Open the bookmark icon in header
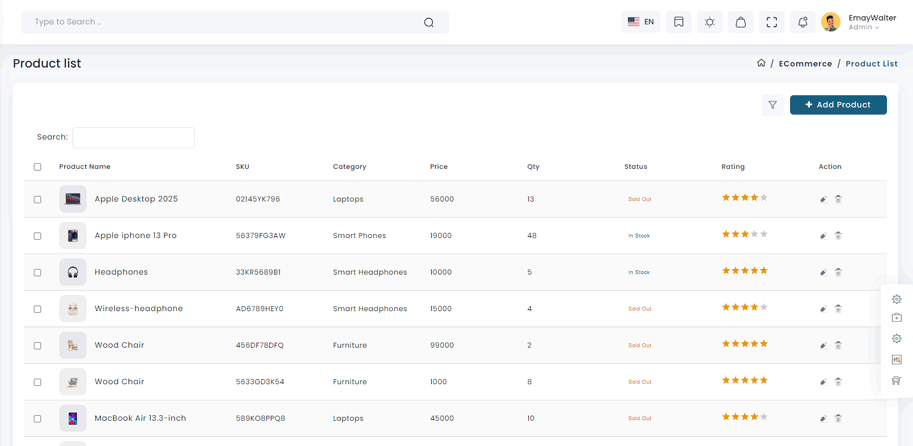This screenshot has width=913, height=446. pos(678,22)
